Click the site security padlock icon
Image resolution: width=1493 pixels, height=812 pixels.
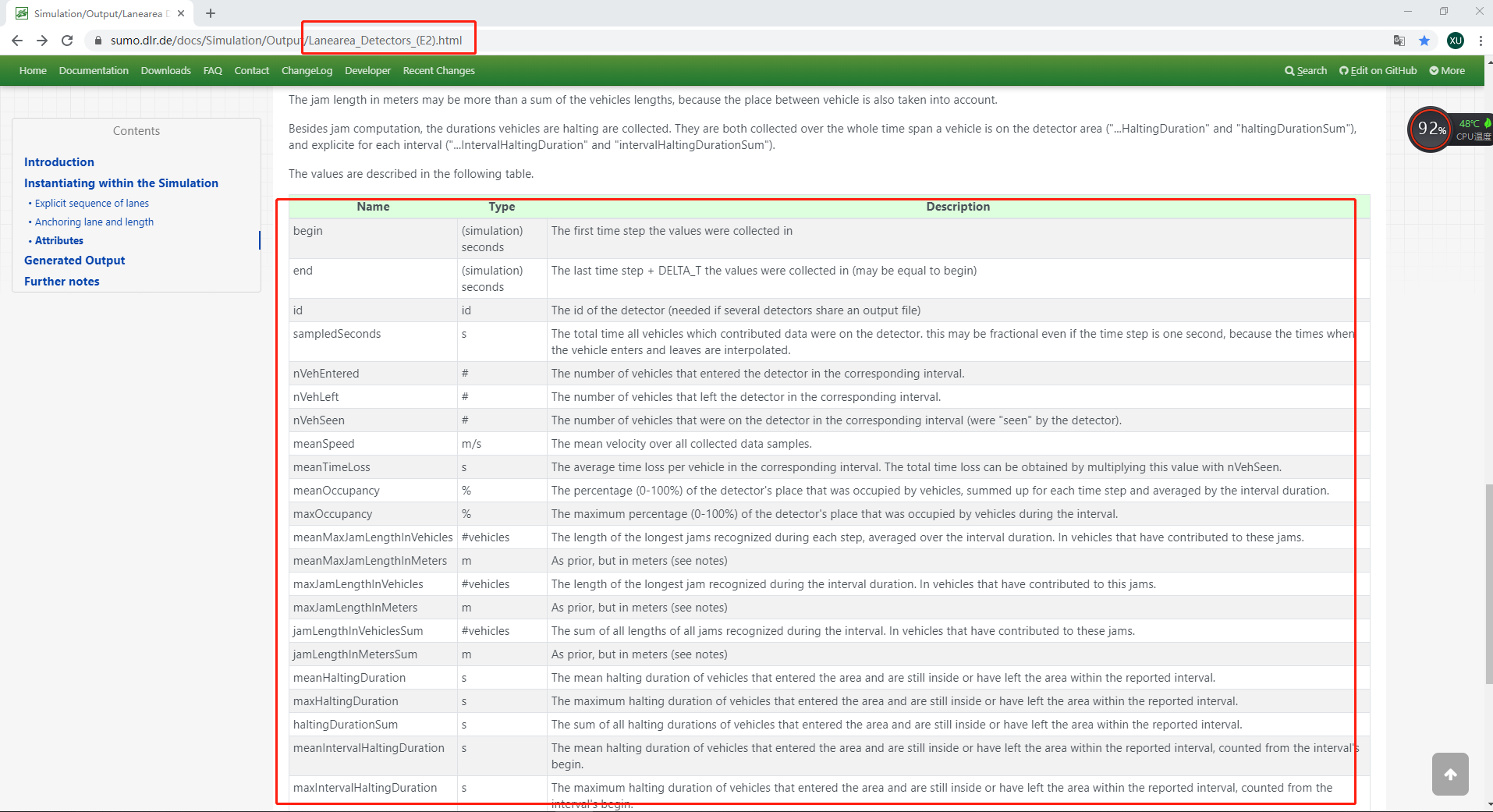point(98,41)
